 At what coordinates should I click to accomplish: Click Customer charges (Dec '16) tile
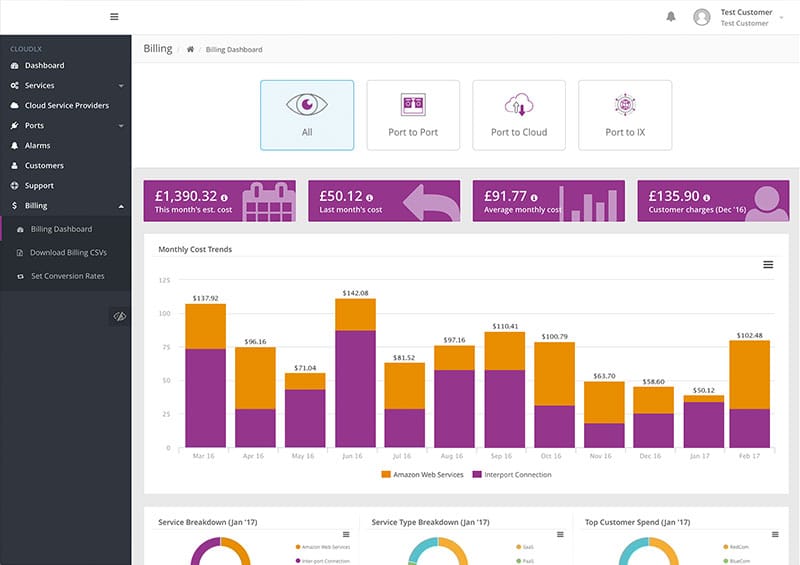click(713, 201)
